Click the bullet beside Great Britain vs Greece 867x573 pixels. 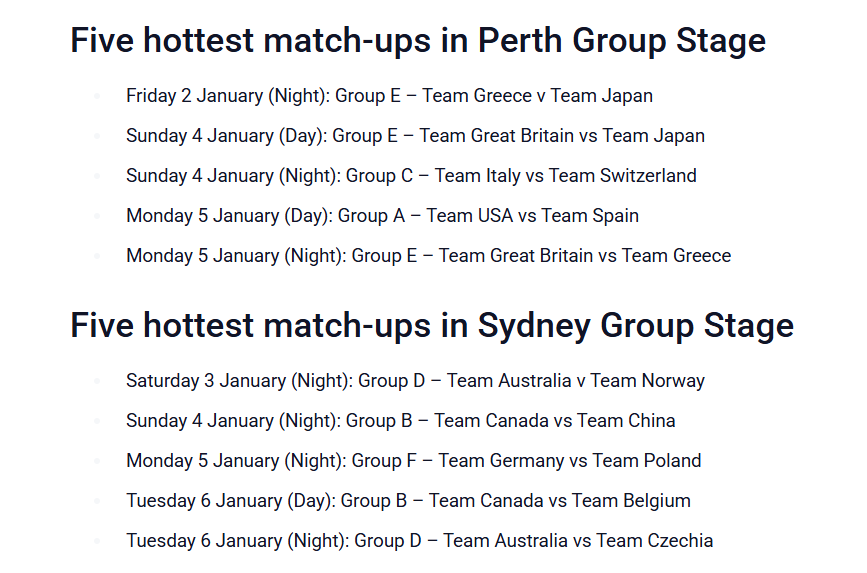coord(97,256)
